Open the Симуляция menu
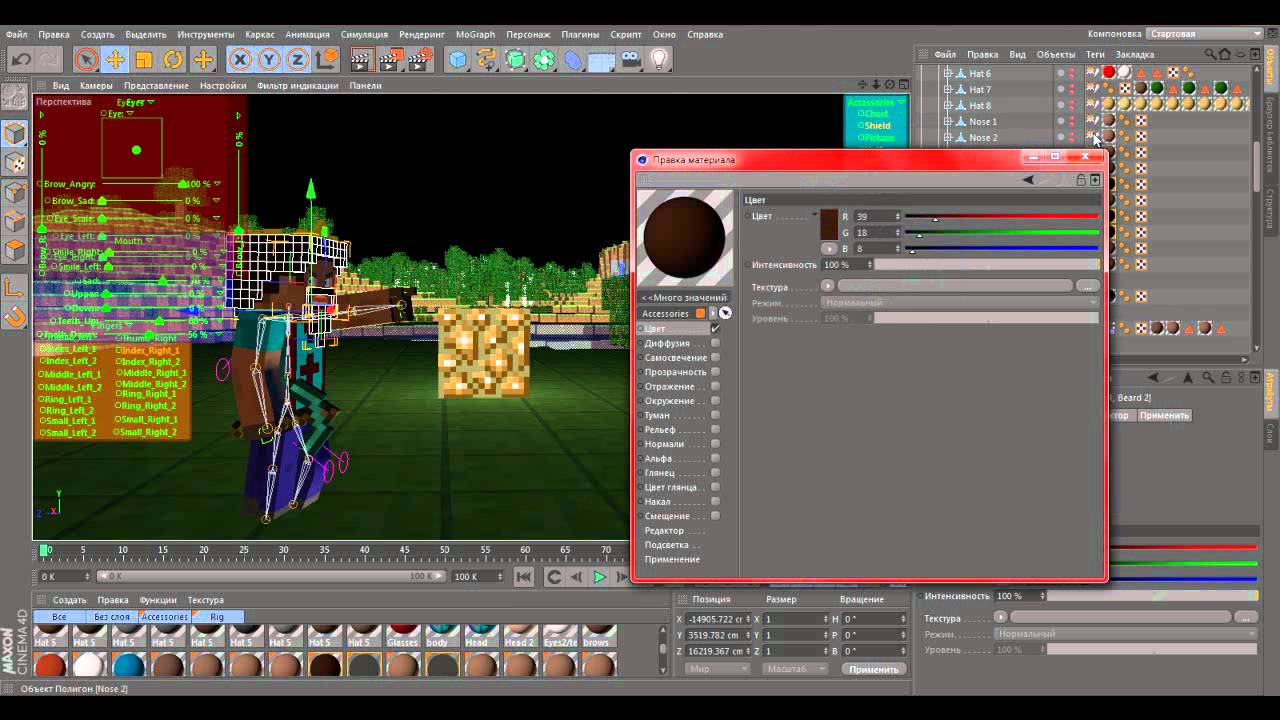Viewport: 1280px width, 720px height. coord(364,34)
